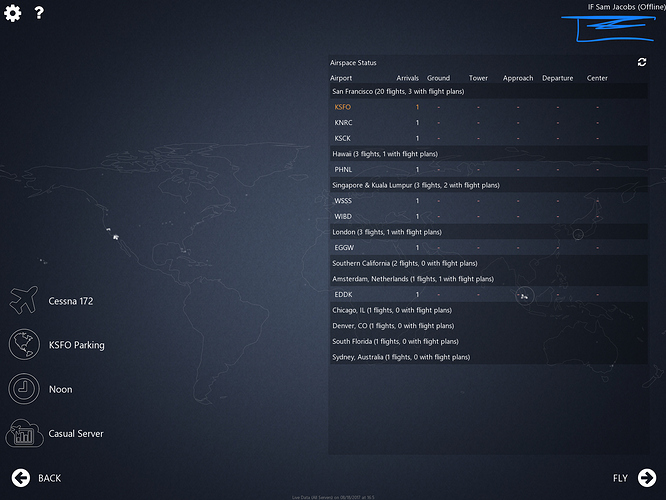Select the Southern California region row

pyautogui.click(x=489, y=263)
